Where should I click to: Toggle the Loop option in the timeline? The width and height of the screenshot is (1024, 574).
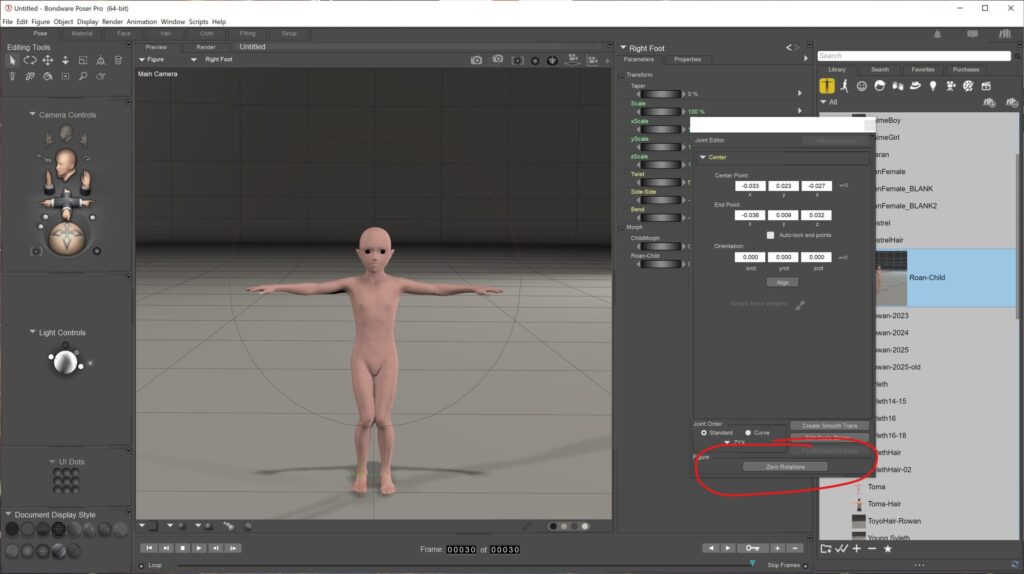click(142, 566)
